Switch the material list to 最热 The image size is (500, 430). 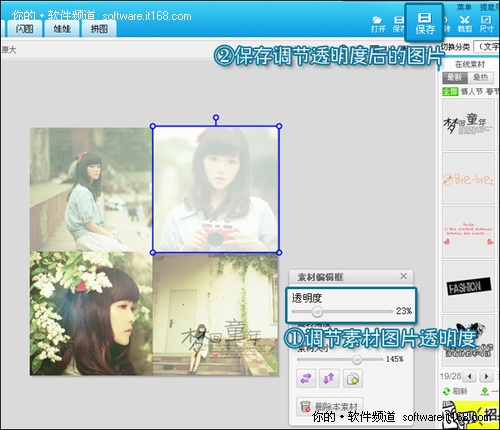(480, 78)
